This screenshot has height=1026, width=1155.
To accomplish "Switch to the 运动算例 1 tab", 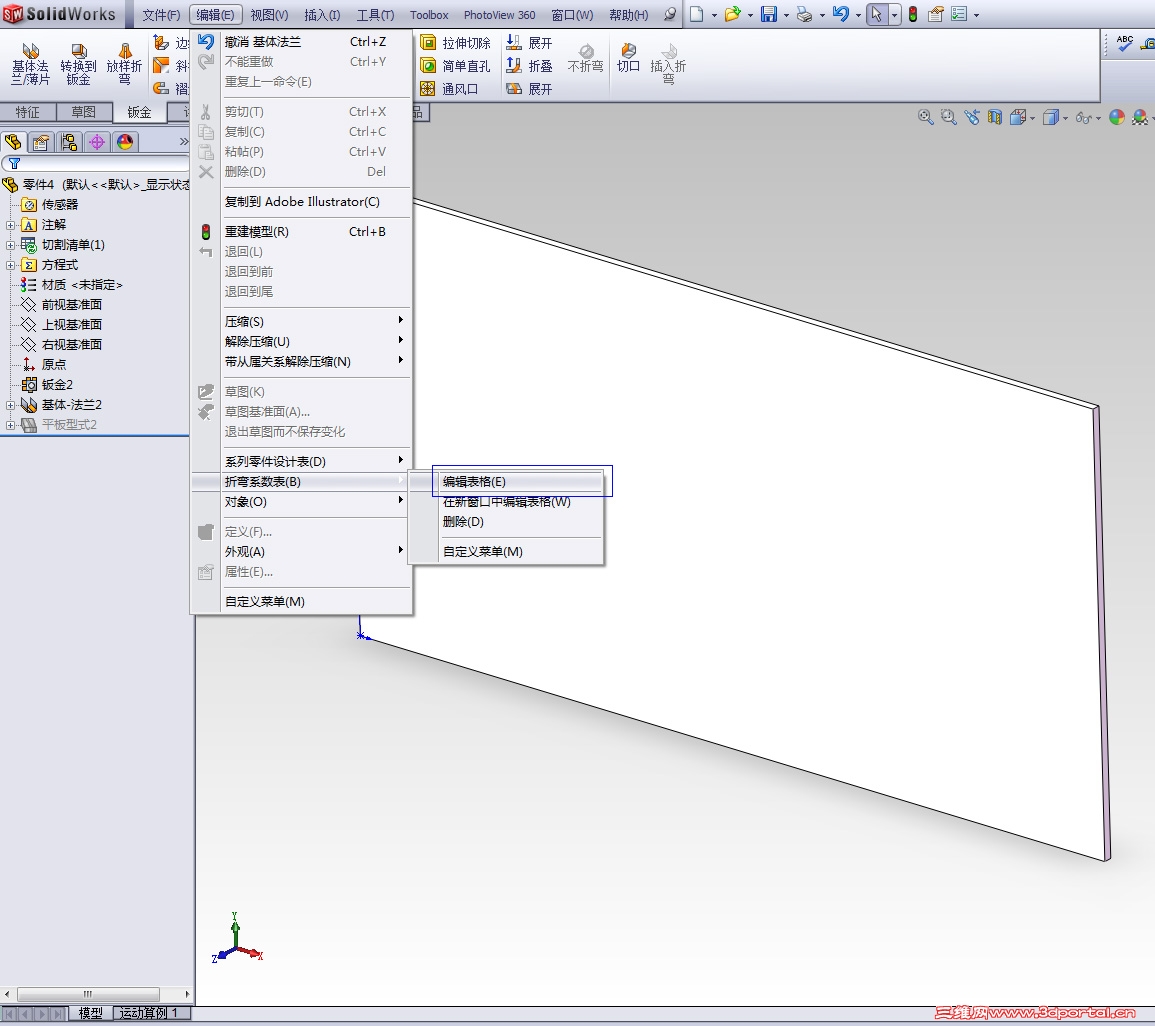I will (x=150, y=1013).
